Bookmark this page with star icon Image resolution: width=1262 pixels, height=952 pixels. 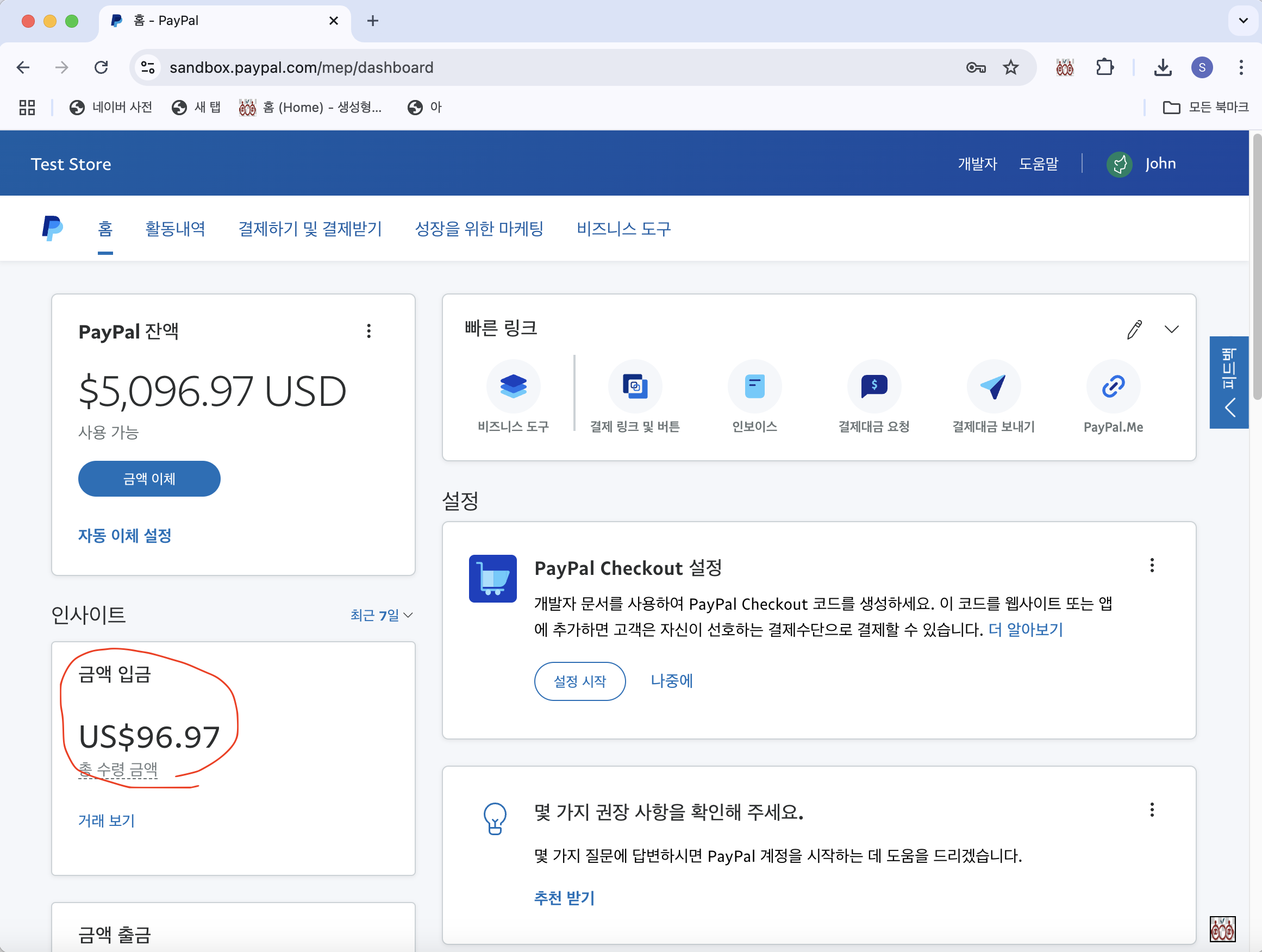pyautogui.click(x=1010, y=67)
